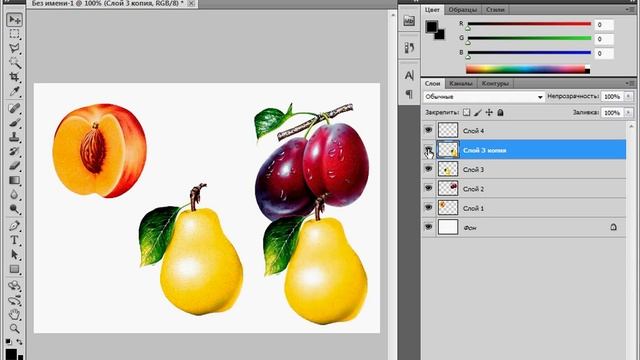Screen dimensions: 640x360
Task: Switch to Образцы swatches tab
Action: (x=462, y=9)
